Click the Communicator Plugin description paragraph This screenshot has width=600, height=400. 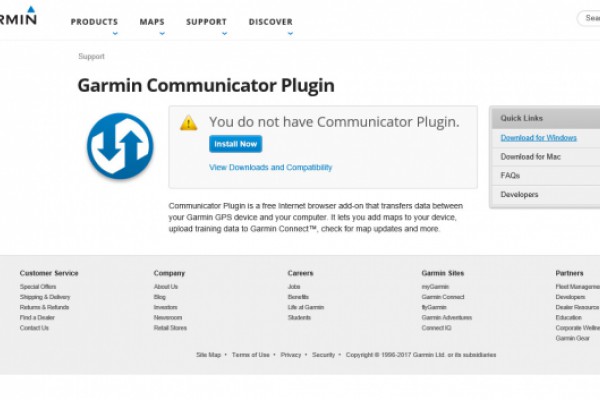pyautogui.click(x=316, y=217)
